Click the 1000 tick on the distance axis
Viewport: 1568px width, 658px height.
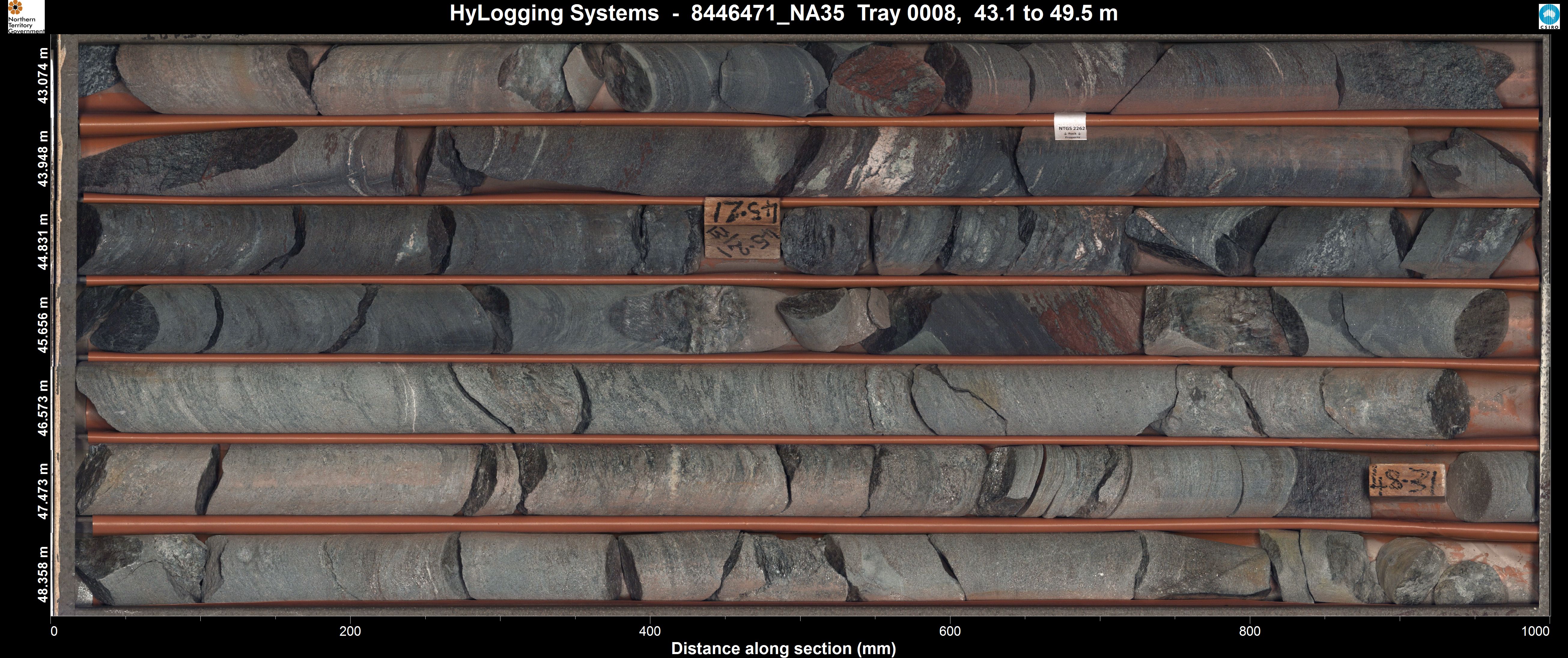click(x=1535, y=631)
